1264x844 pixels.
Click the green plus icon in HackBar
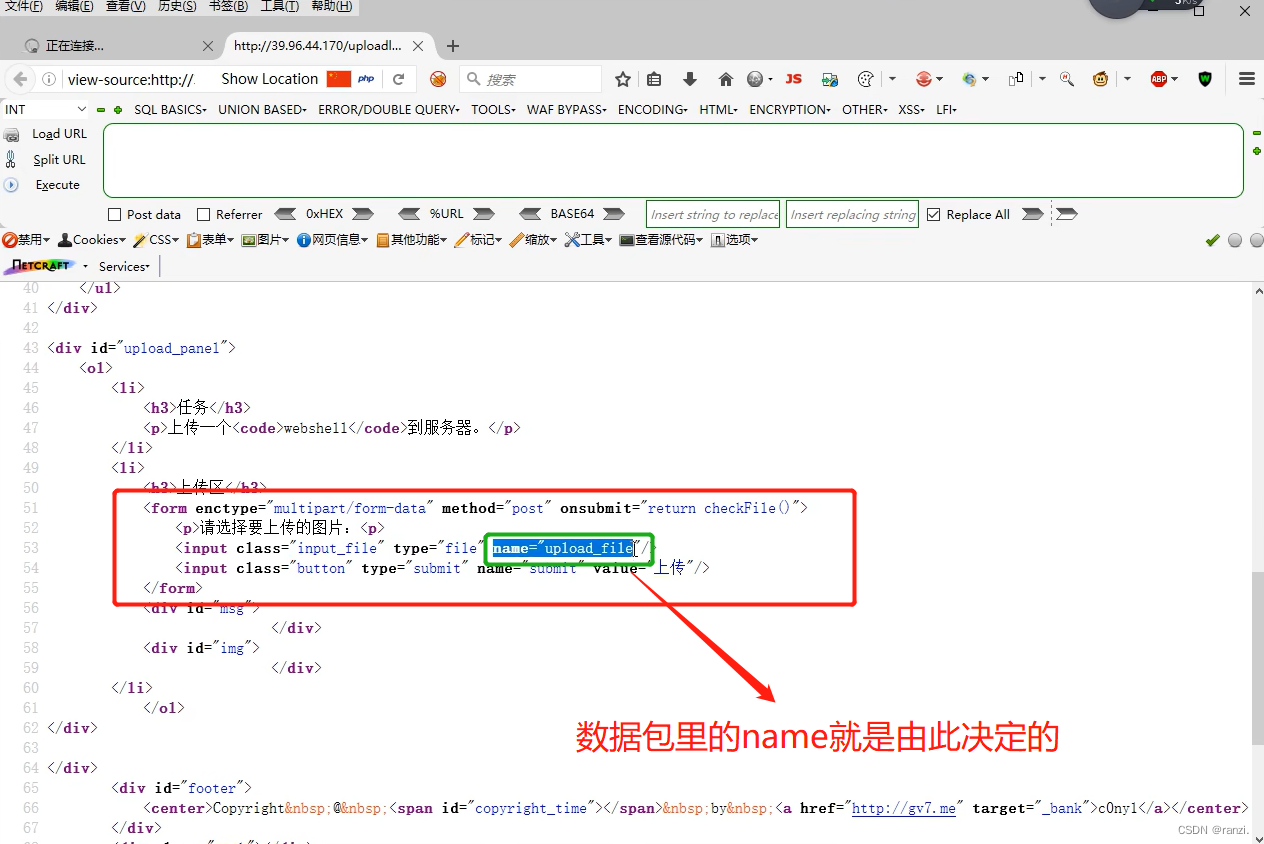[118, 110]
